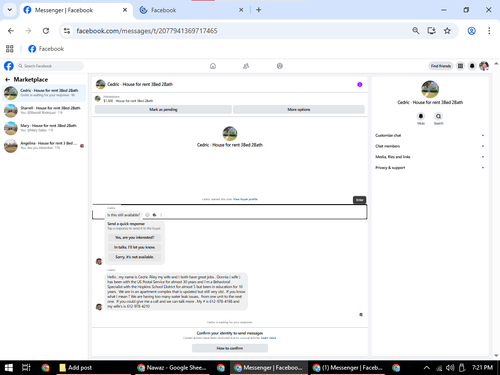Image resolution: width=500 pixels, height=375 pixels.
Task: Click the install app icon in address bar
Action: tap(432, 31)
